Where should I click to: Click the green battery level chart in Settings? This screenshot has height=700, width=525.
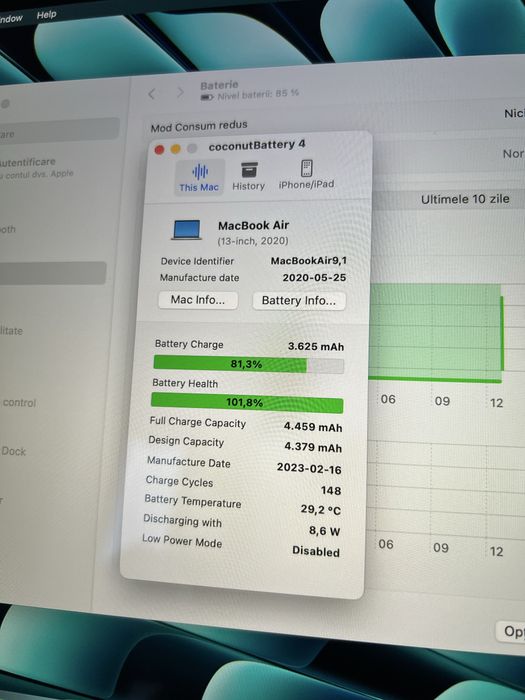[436, 333]
